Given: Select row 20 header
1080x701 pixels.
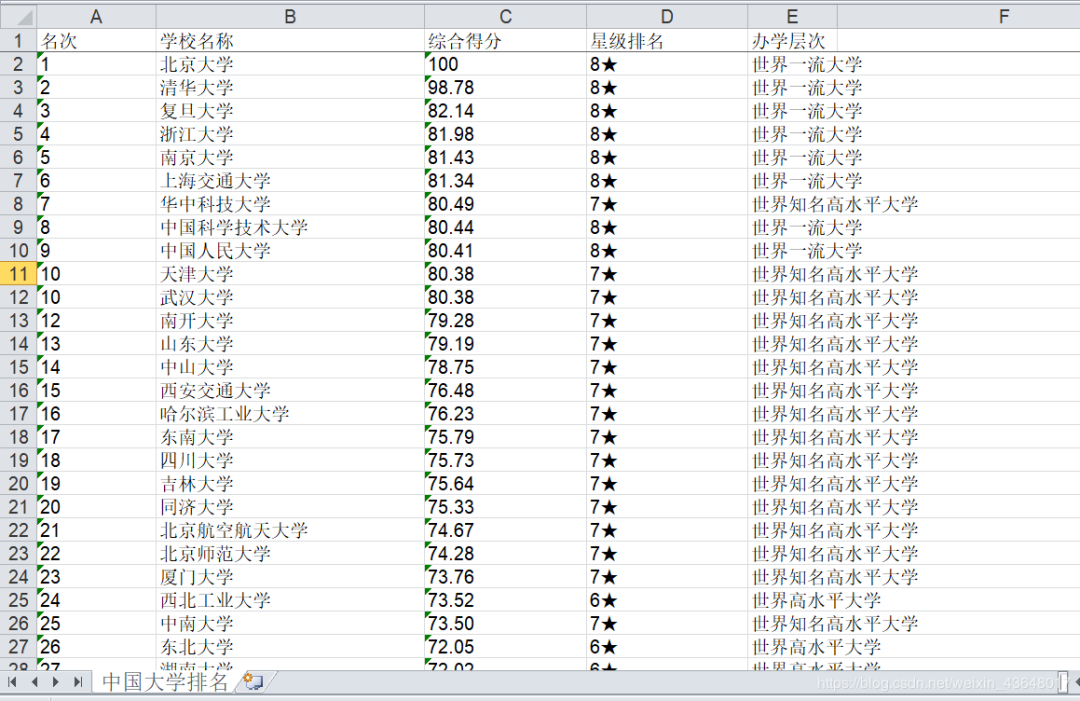Looking at the screenshot, I should tap(19, 483).
